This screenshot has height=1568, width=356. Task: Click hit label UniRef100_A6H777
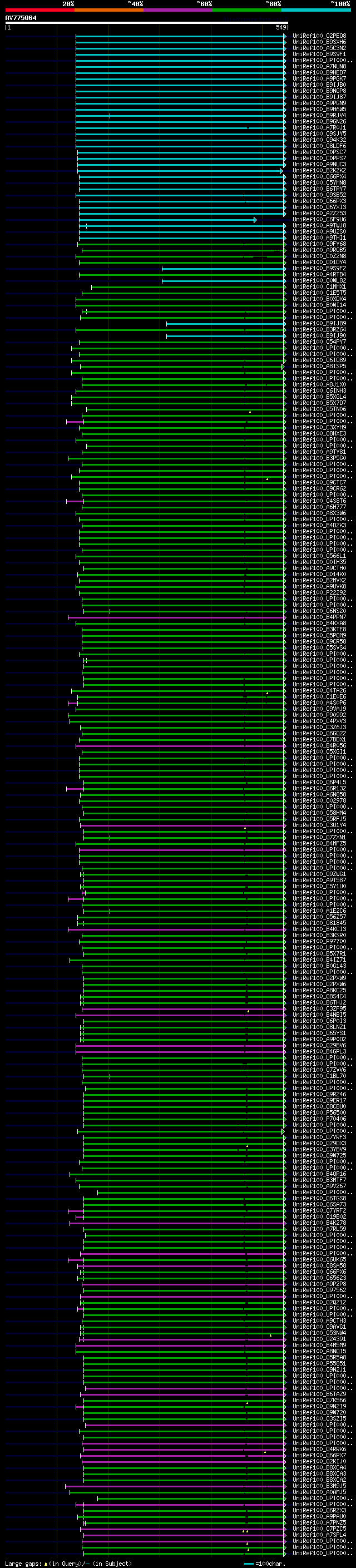pos(319,507)
